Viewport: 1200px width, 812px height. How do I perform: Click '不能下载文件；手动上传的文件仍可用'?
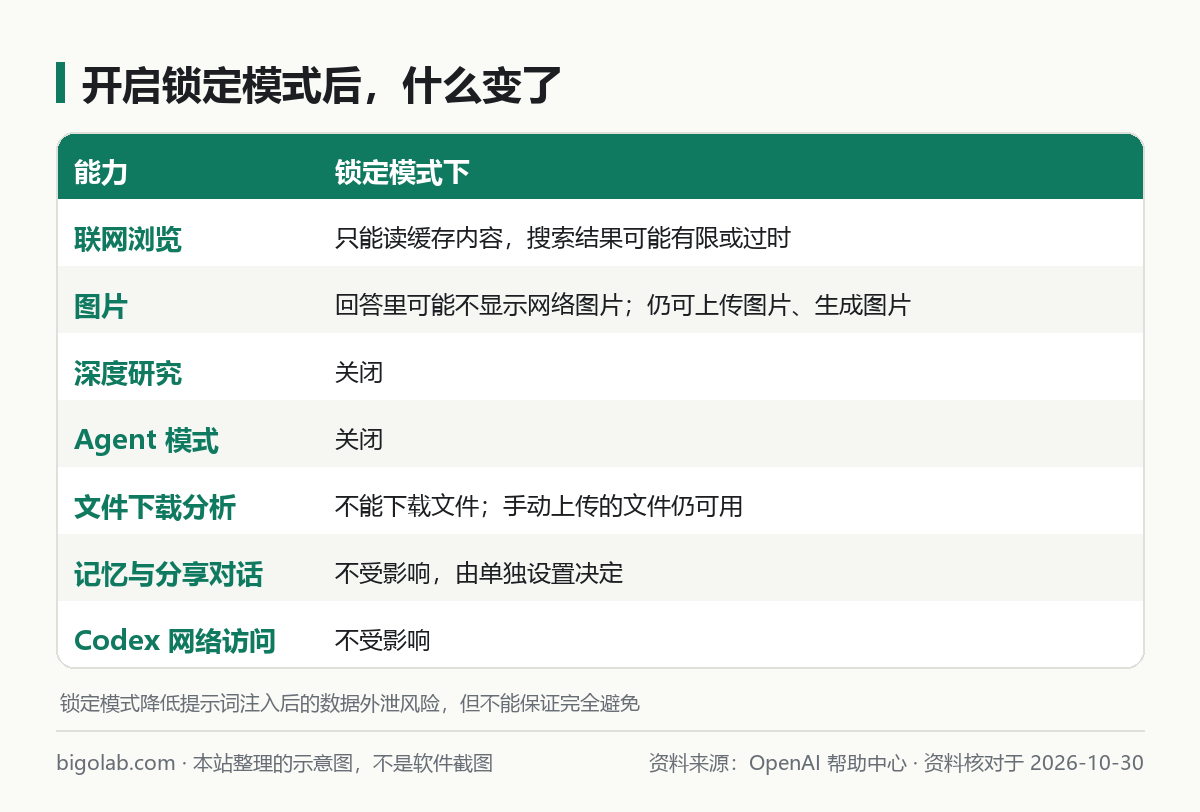click(539, 507)
